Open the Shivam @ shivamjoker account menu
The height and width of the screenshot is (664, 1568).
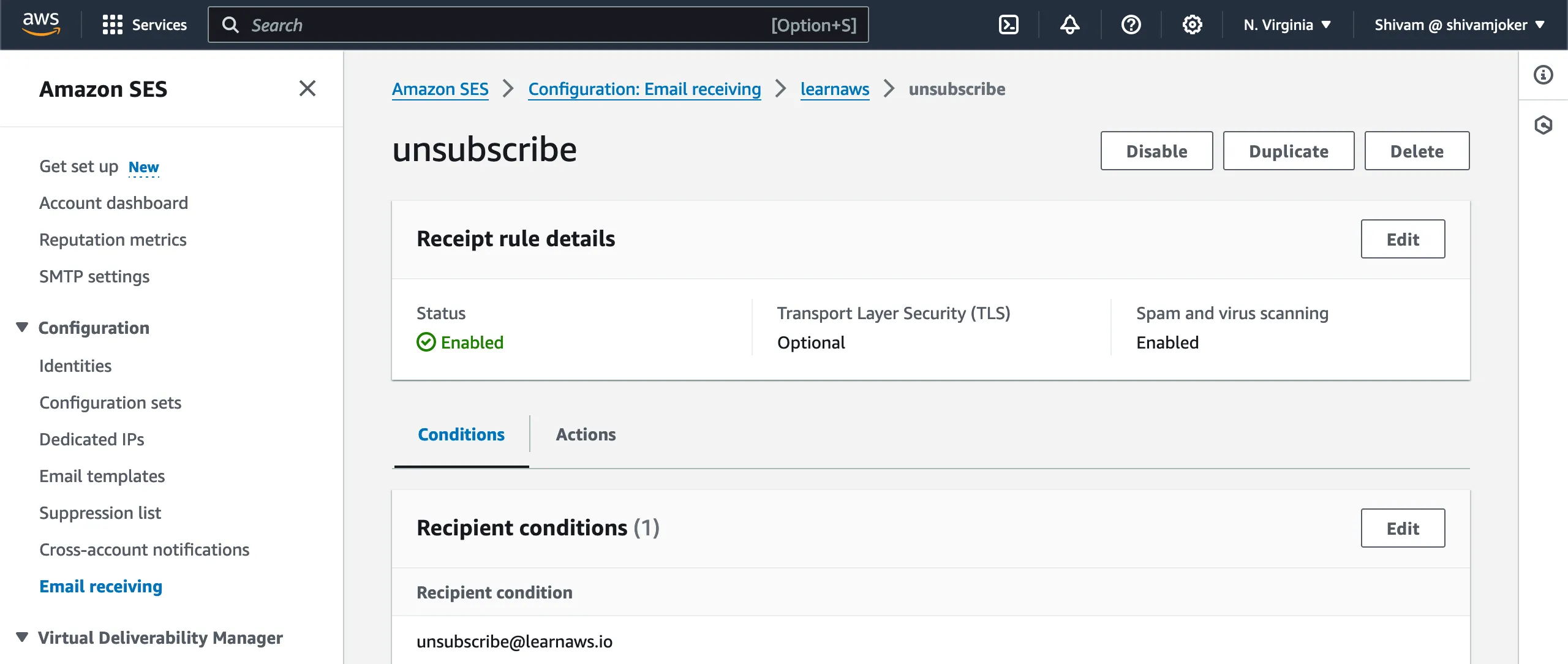(1460, 25)
